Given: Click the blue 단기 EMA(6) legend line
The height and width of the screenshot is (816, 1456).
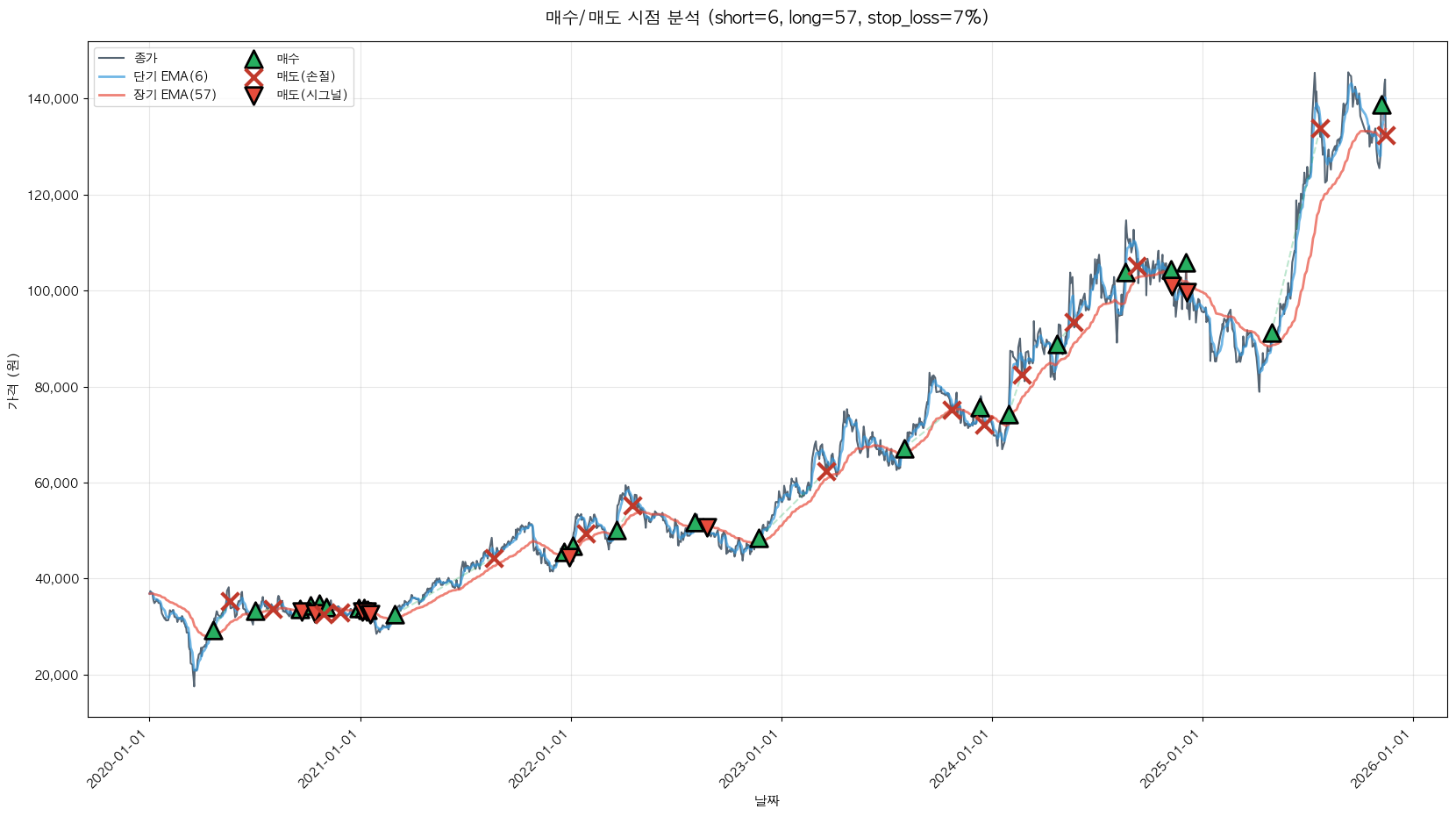Looking at the screenshot, I should coord(111,76).
